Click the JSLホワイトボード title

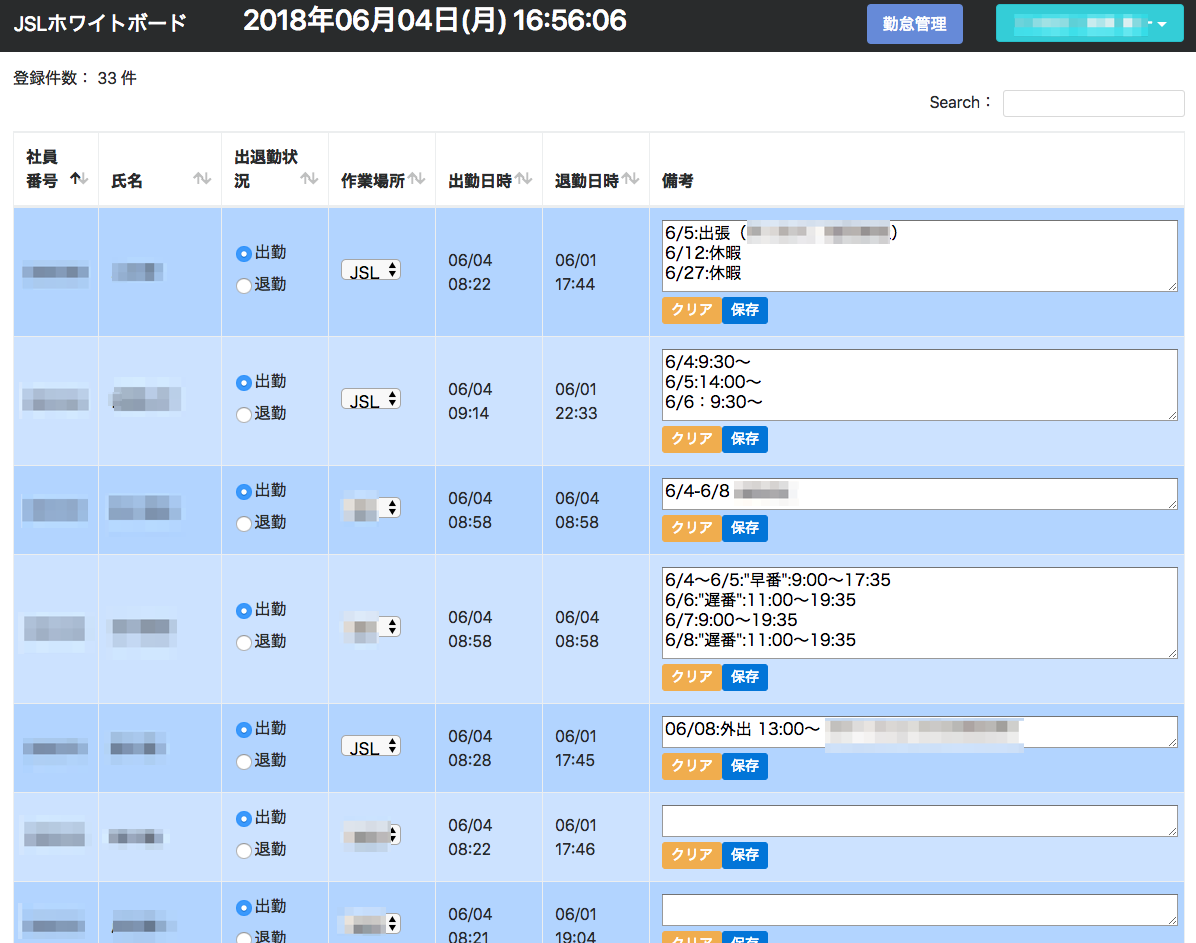(100, 23)
